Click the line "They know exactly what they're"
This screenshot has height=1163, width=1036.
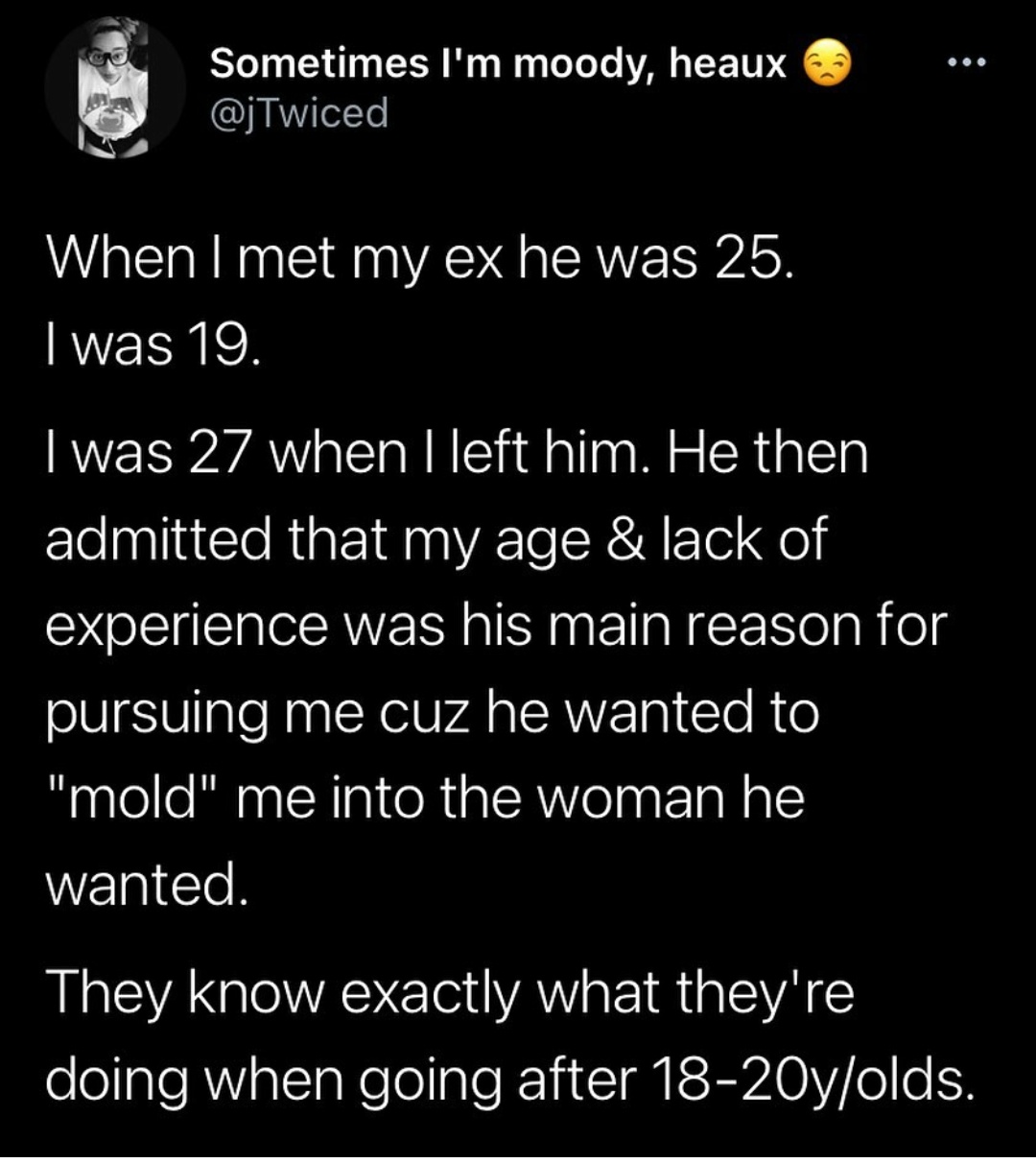(x=449, y=994)
